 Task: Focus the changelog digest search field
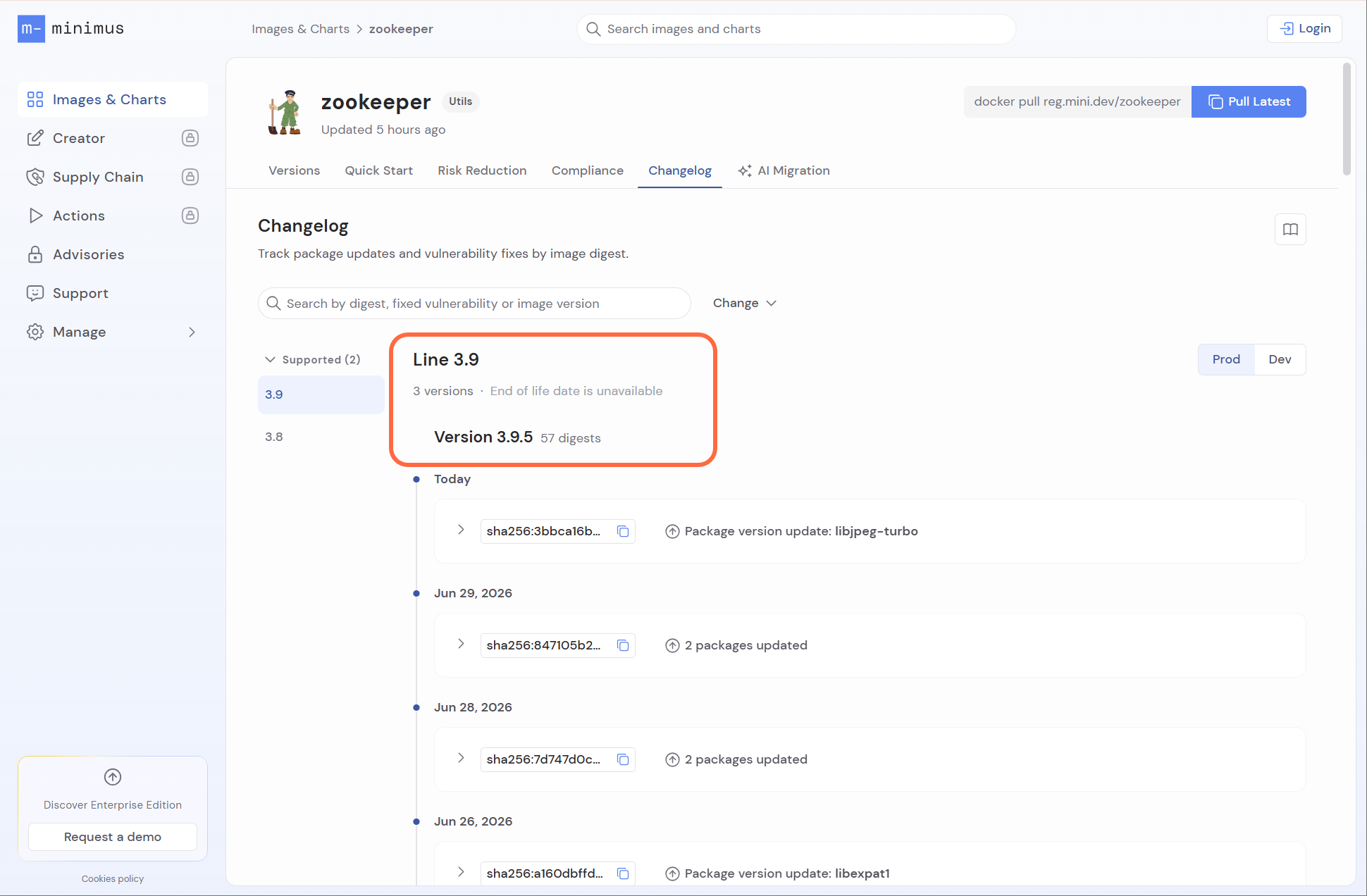click(x=474, y=303)
